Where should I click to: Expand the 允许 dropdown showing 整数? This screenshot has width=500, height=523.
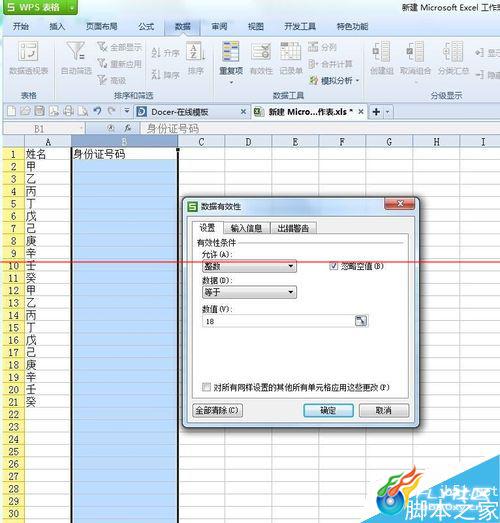point(249,266)
